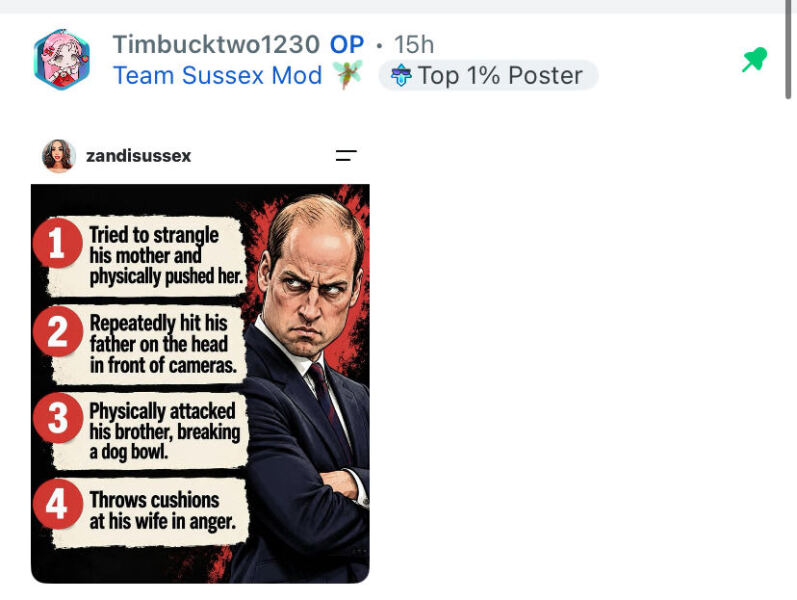Viewport: 797px width, 600px height.
Task: Click the red number 2 circle
Action: pyautogui.click(x=57, y=332)
